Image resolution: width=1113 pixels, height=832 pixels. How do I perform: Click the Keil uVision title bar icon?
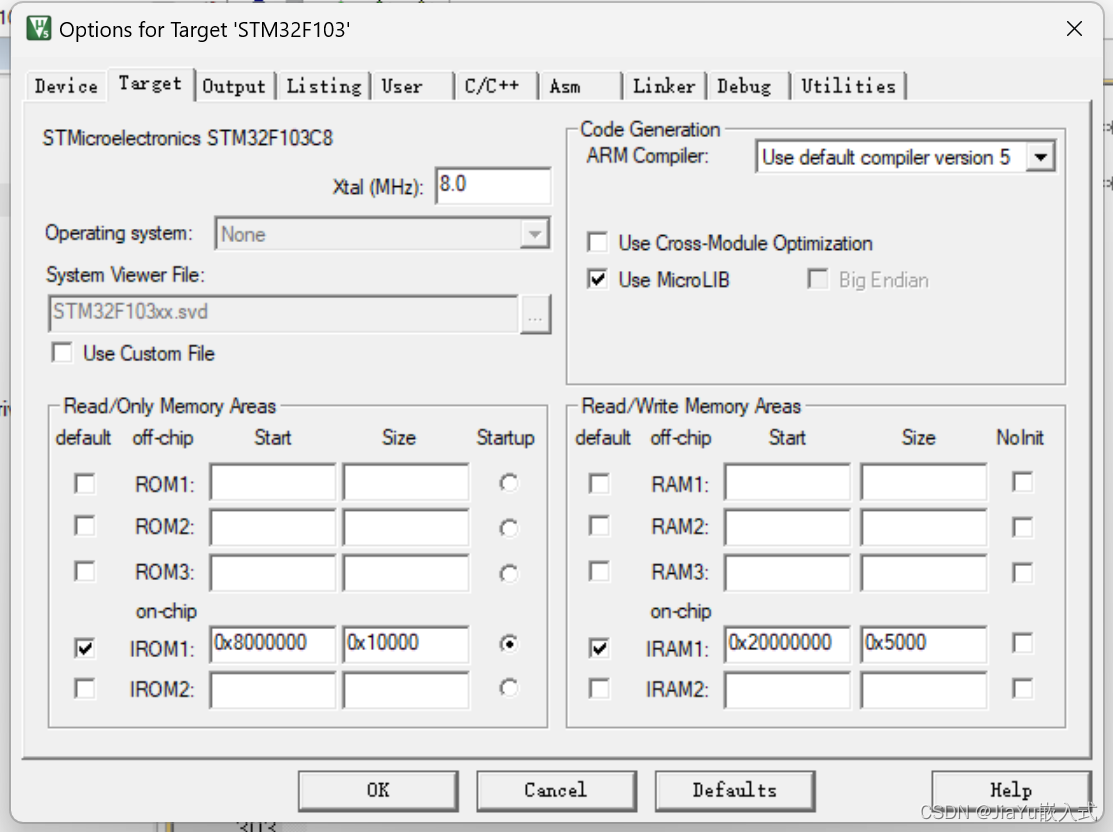[38, 29]
